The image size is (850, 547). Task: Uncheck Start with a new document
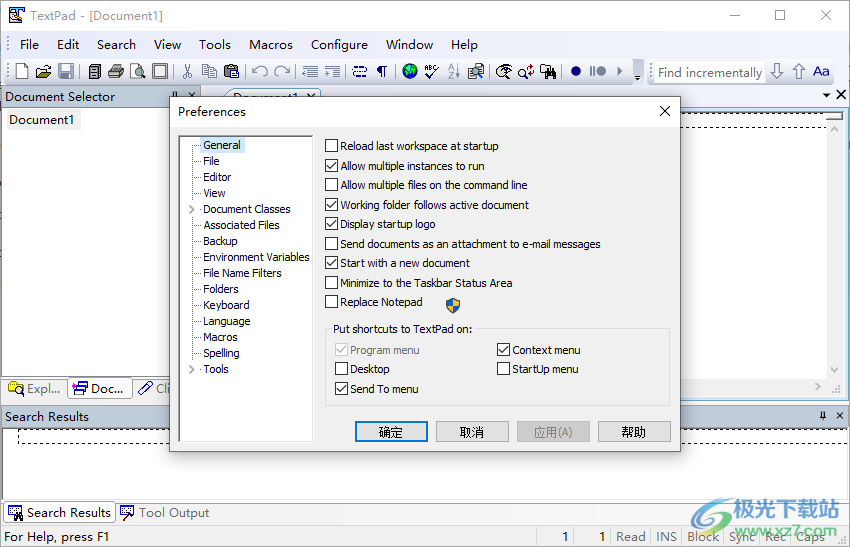tap(331, 263)
